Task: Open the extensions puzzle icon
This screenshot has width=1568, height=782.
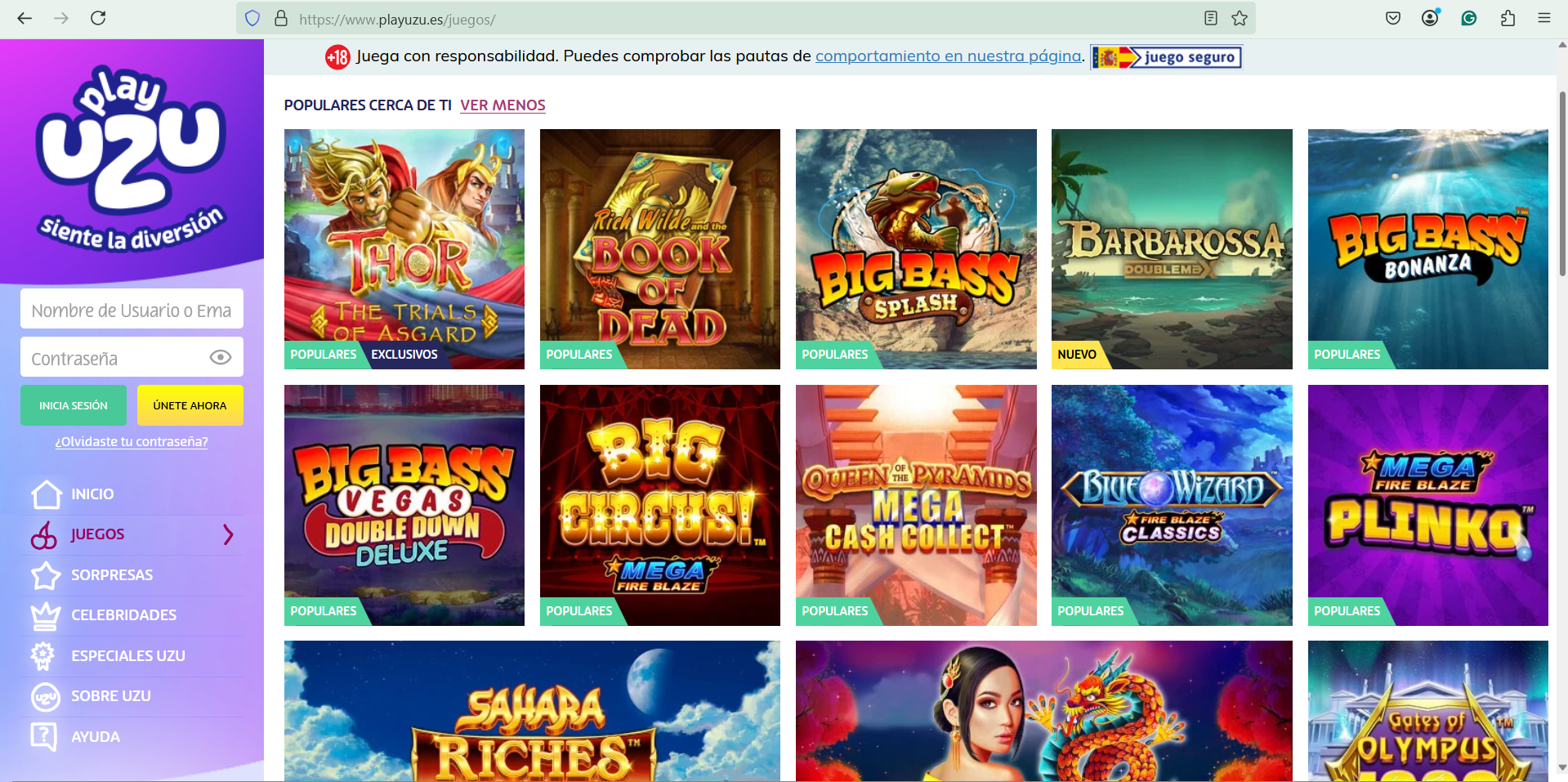Action: pyautogui.click(x=1508, y=18)
